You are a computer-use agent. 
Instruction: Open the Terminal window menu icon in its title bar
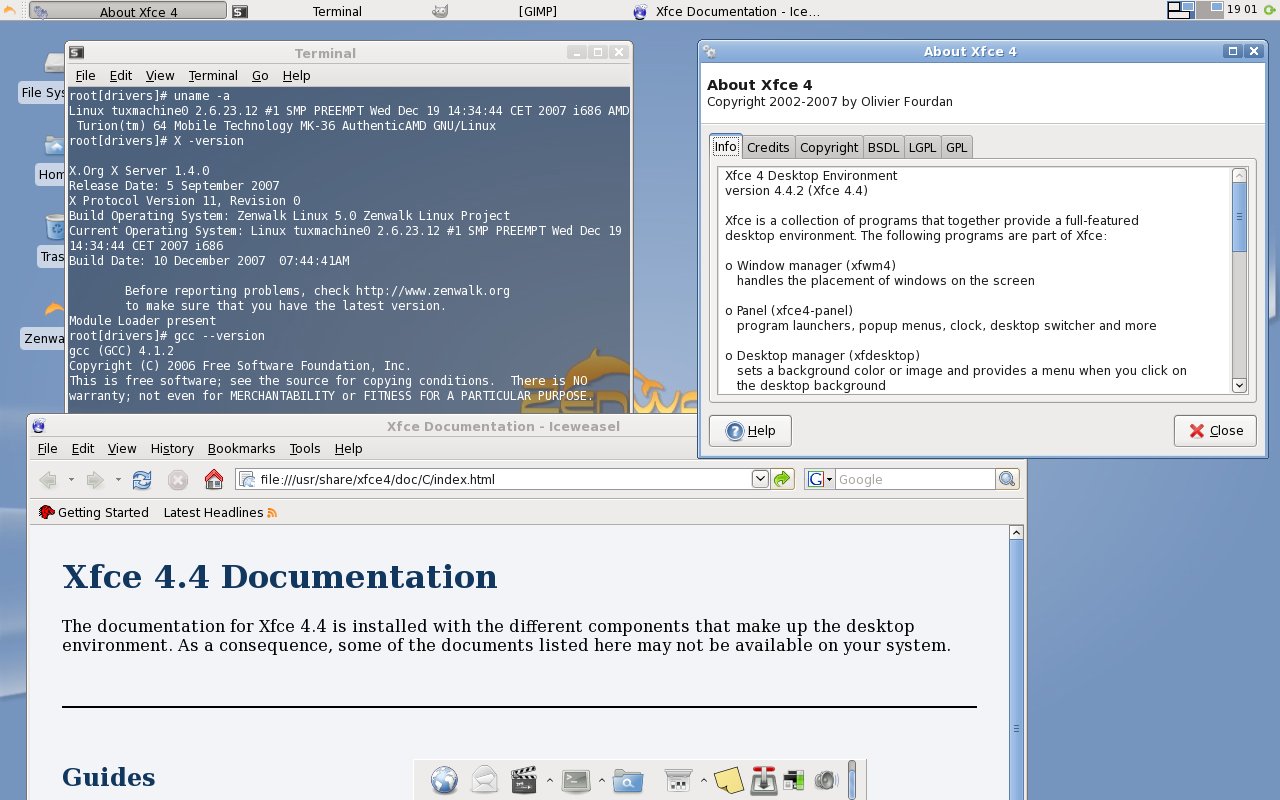[x=77, y=53]
